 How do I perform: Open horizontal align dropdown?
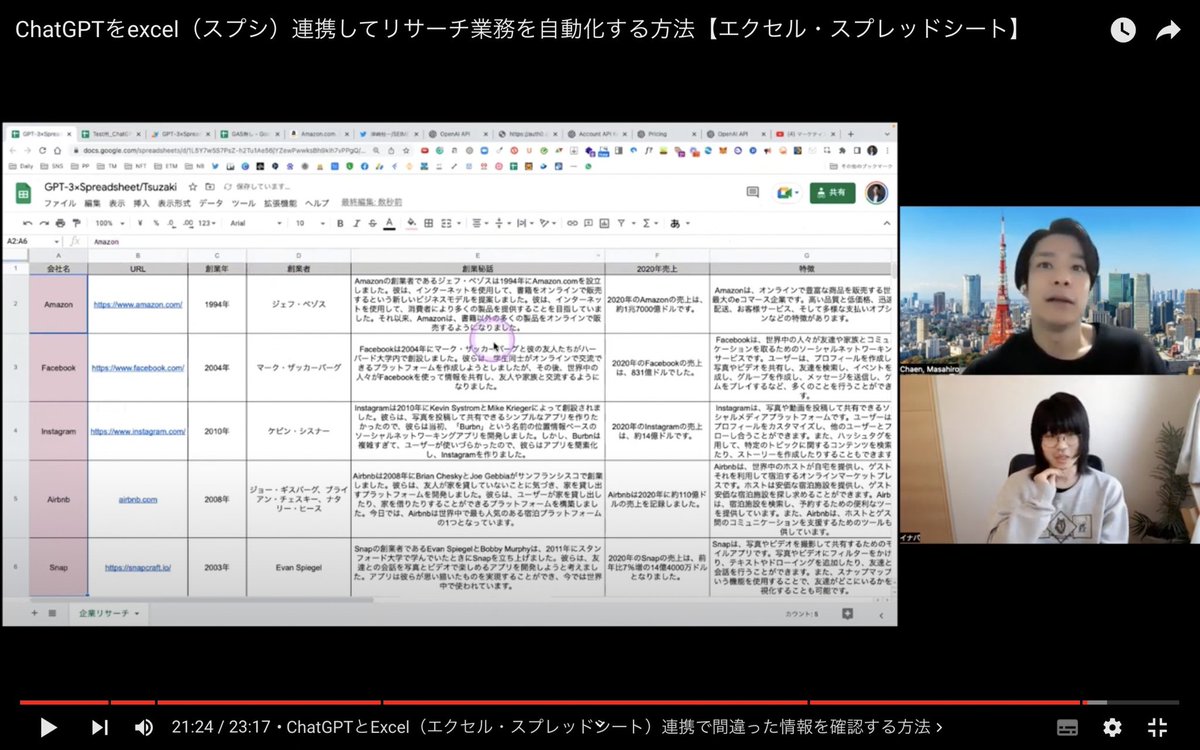480,223
